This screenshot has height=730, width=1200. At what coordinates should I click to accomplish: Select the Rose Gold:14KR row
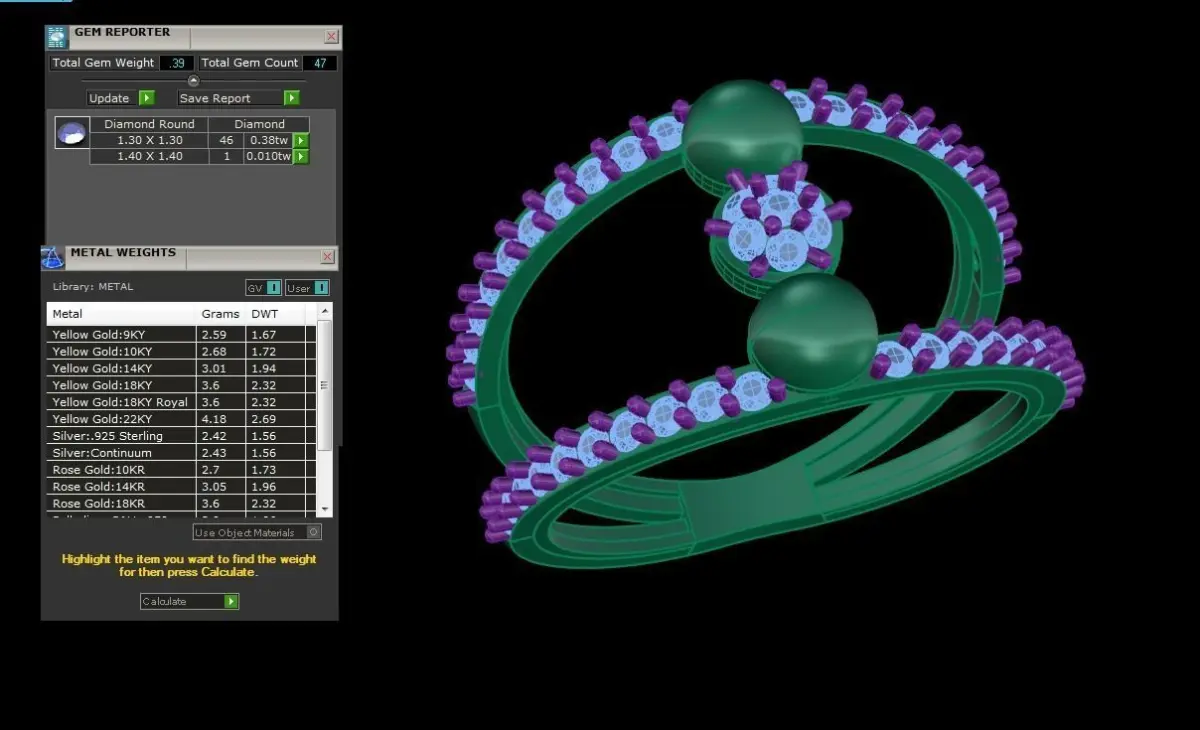click(x=181, y=487)
